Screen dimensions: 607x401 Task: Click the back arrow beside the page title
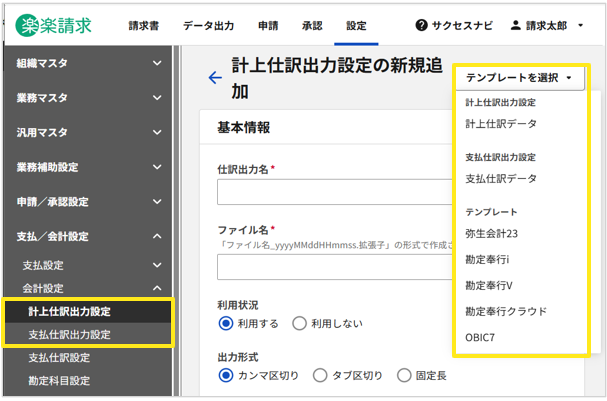tap(214, 78)
